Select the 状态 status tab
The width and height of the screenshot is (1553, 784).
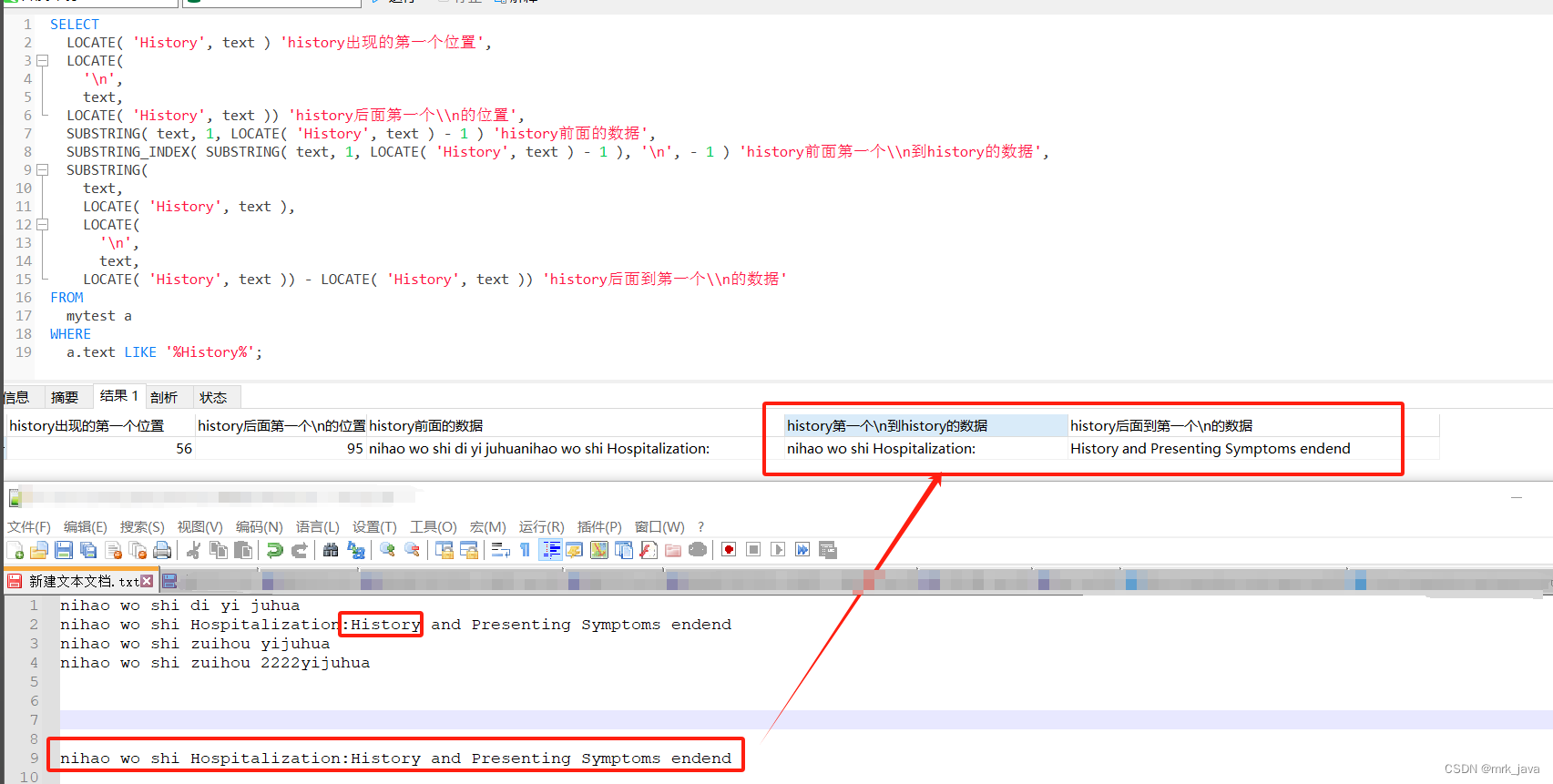click(x=213, y=398)
